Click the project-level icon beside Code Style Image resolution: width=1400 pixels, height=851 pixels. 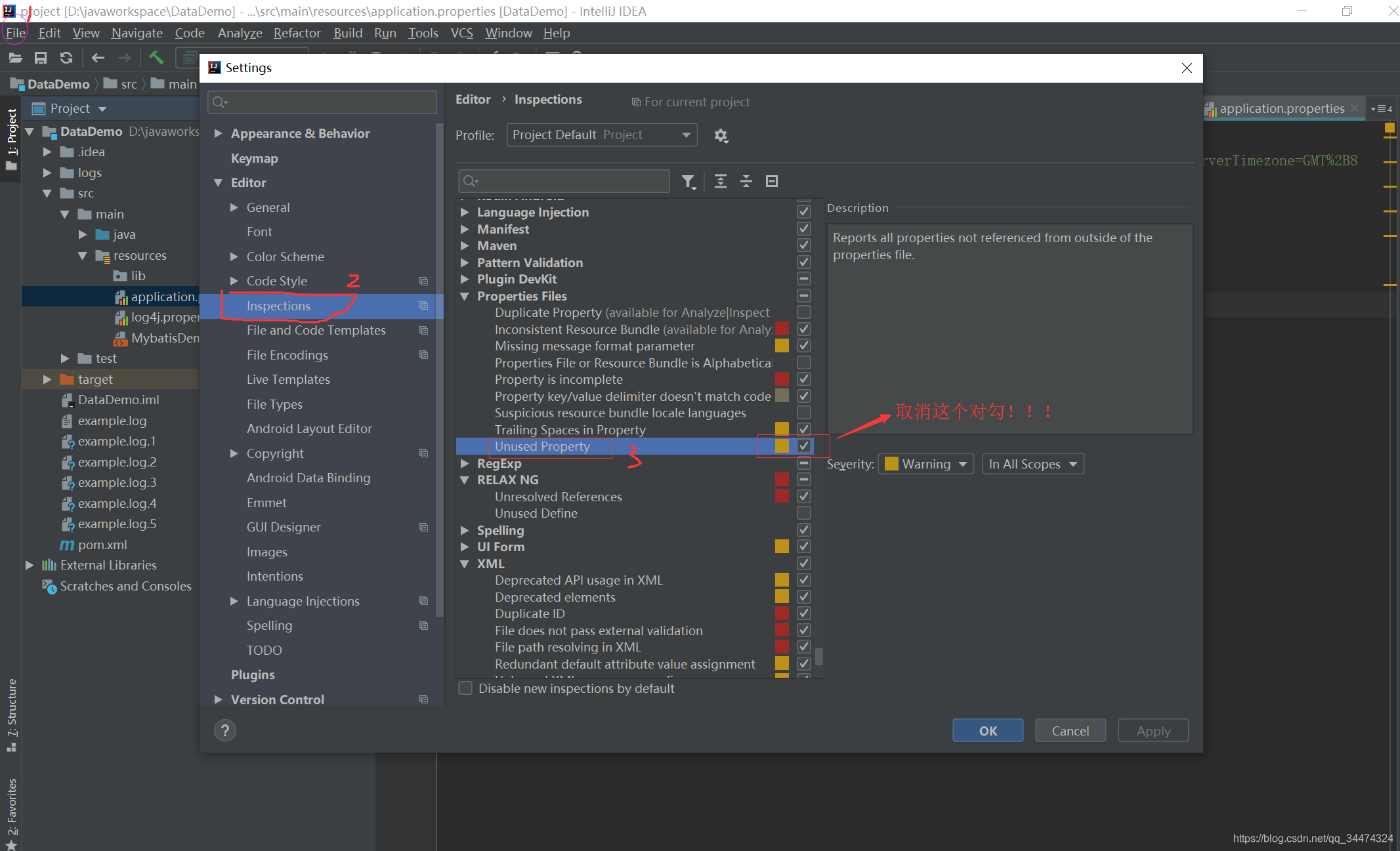click(x=424, y=281)
